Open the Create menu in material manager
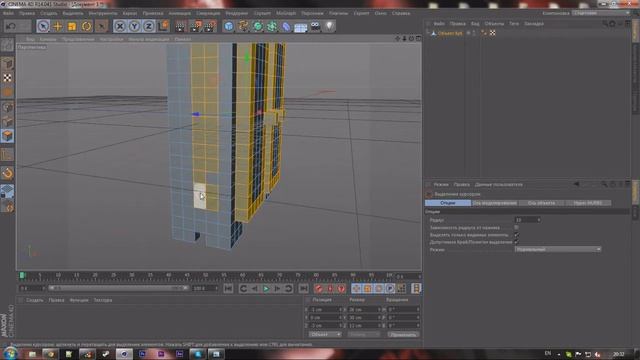 (35, 300)
